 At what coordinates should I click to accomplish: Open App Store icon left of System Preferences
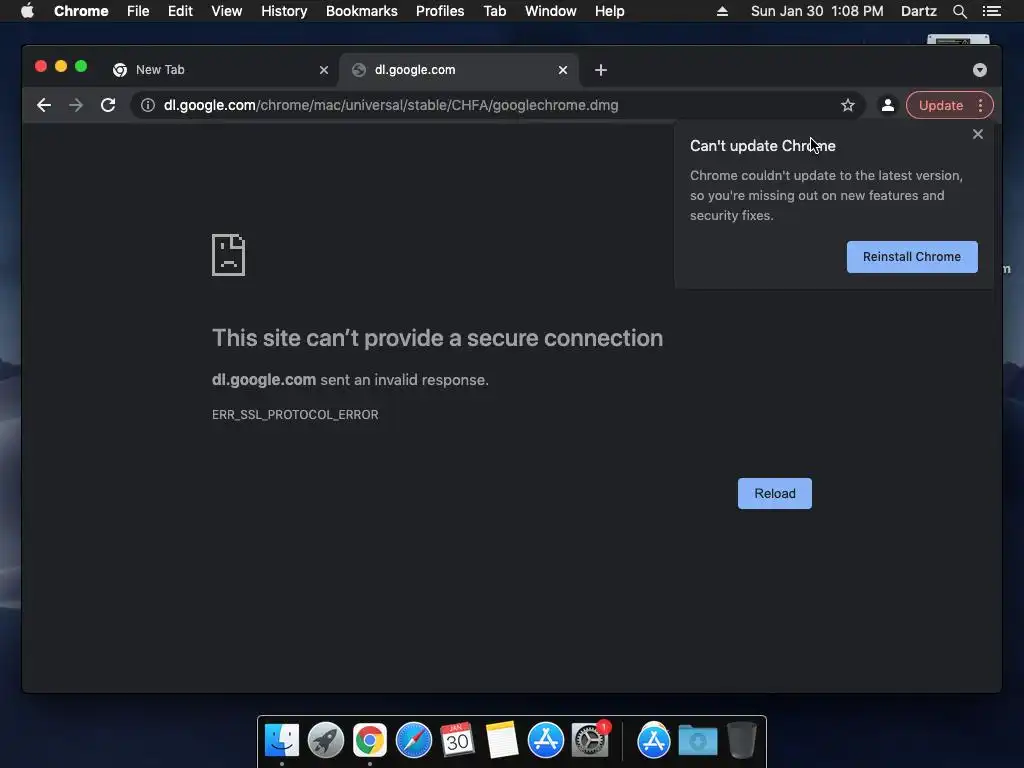point(545,741)
